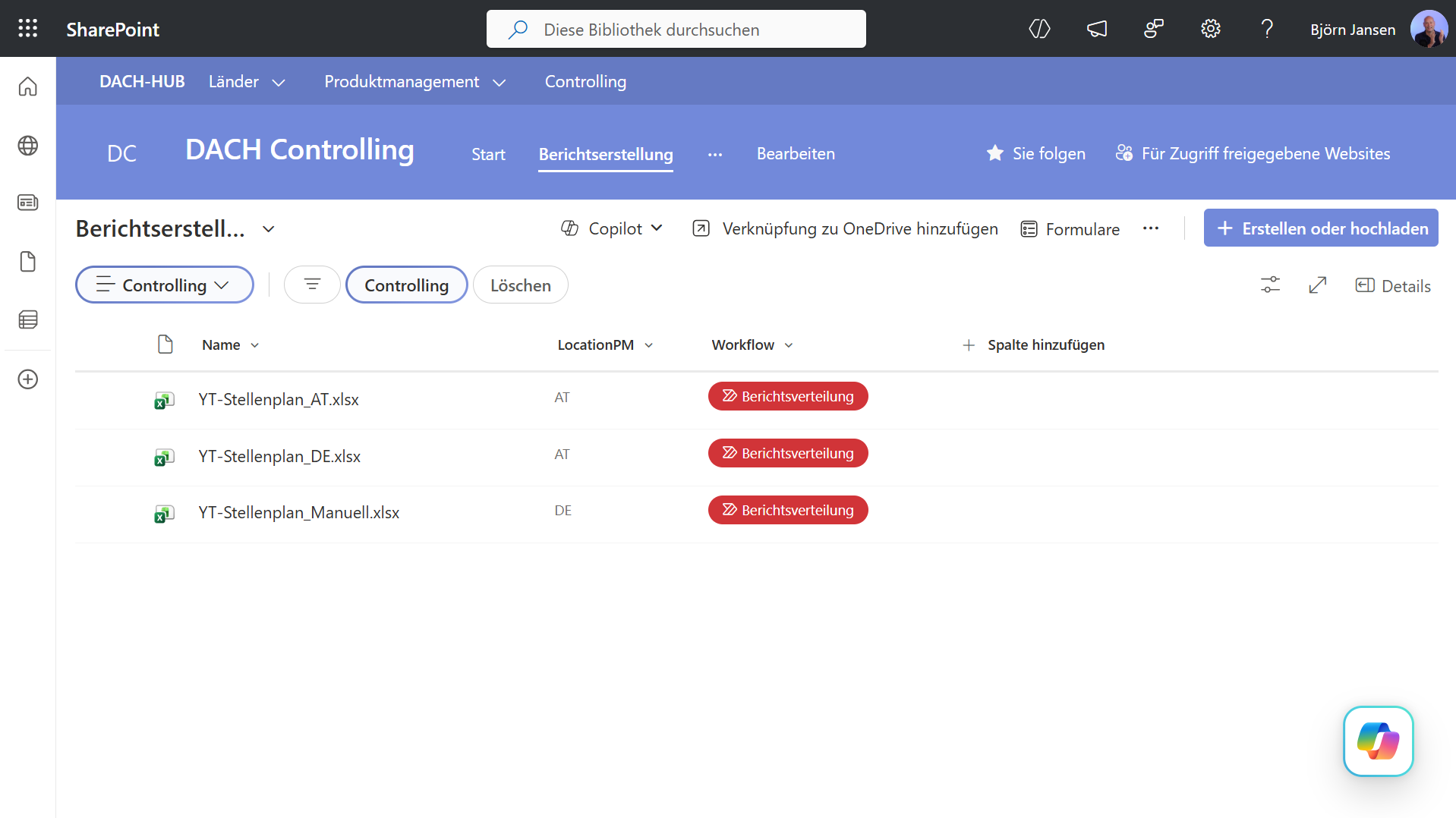The height and width of the screenshot is (818, 1456).
Task: Open the people feedback icon in header
Action: coord(1153,29)
